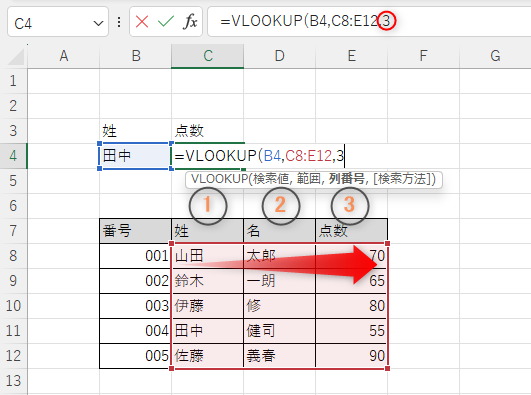Select row 1 header

13,81
